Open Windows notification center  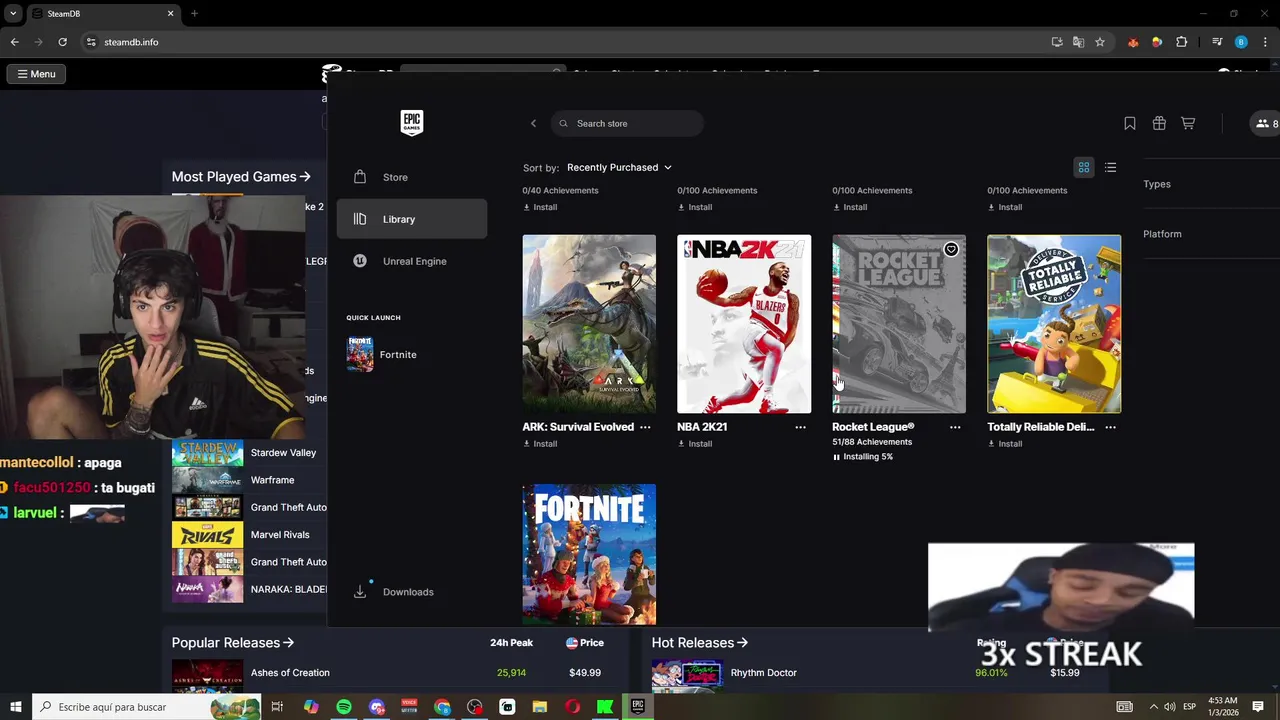coord(1258,707)
